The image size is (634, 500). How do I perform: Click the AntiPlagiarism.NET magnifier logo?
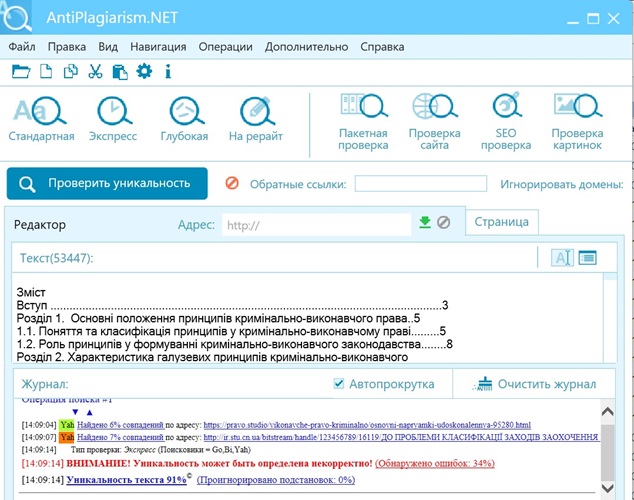point(16,17)
